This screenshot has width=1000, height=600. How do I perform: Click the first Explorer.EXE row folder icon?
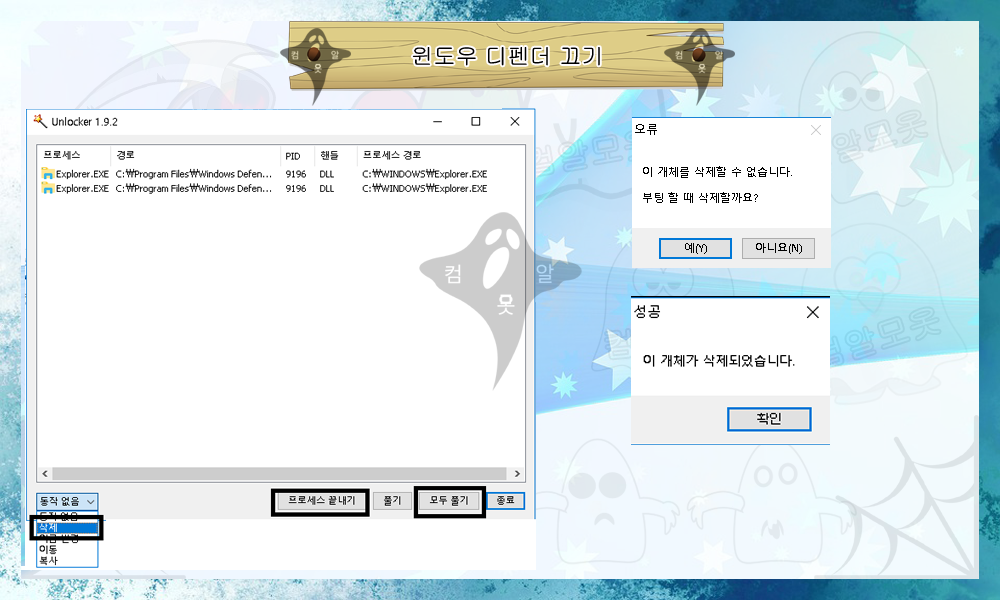48,173
